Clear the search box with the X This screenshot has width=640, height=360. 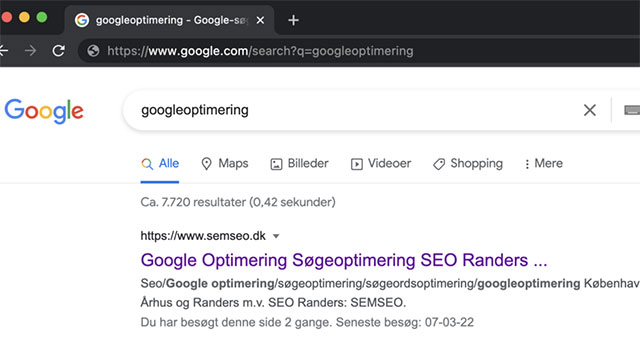589,110
